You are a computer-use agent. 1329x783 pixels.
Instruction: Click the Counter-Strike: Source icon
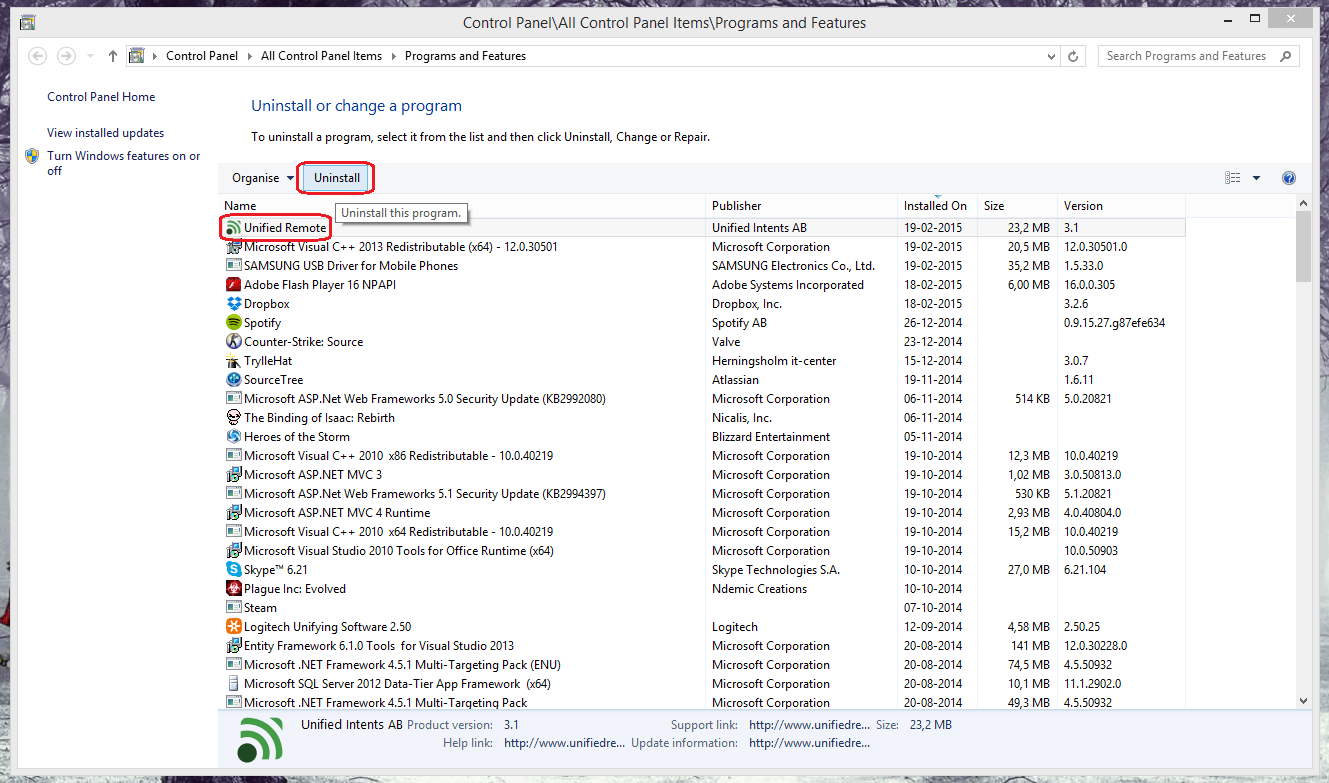(234, 342)
